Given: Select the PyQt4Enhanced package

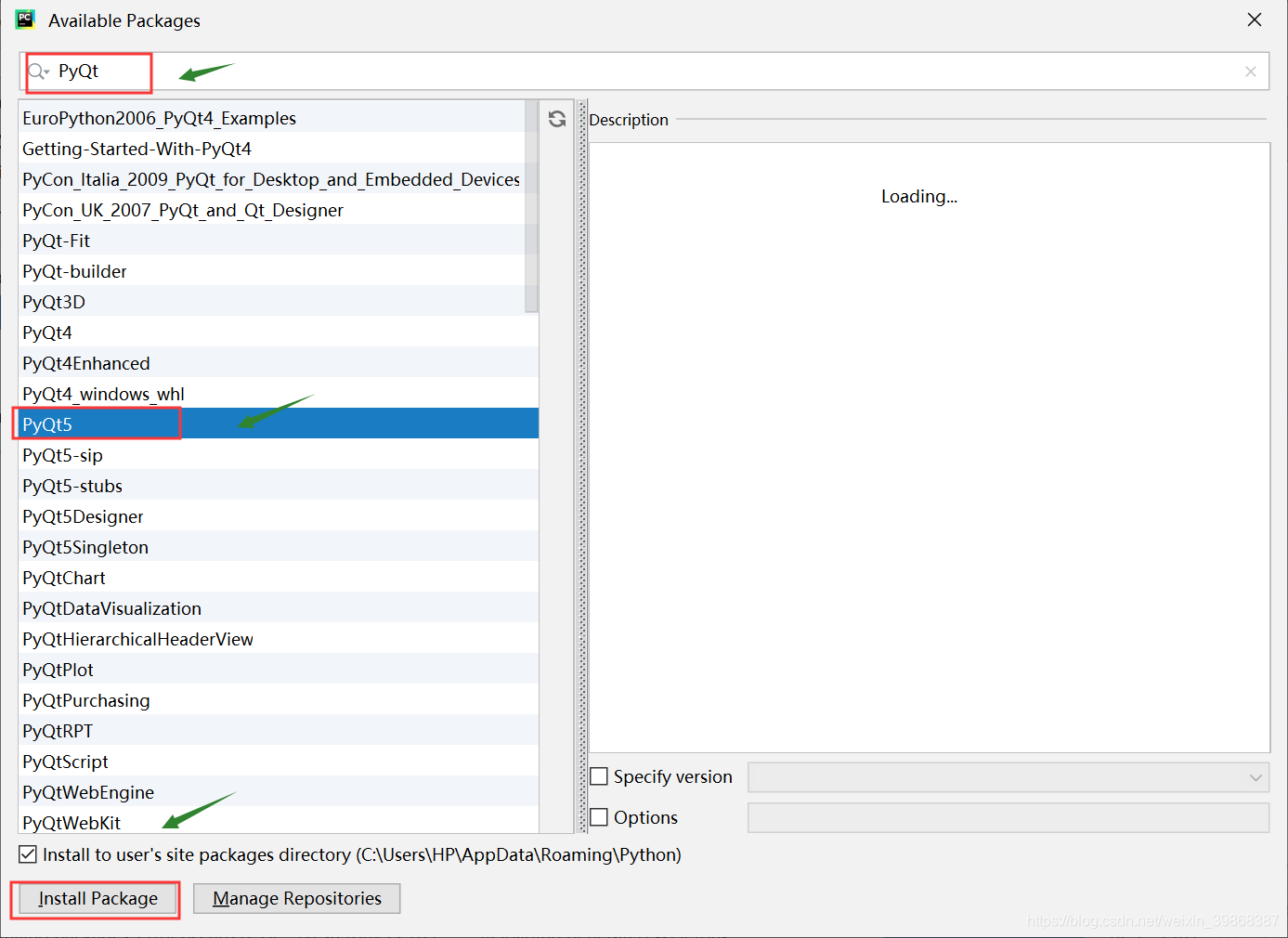Looking at the screenshot, I should (279, 363).
